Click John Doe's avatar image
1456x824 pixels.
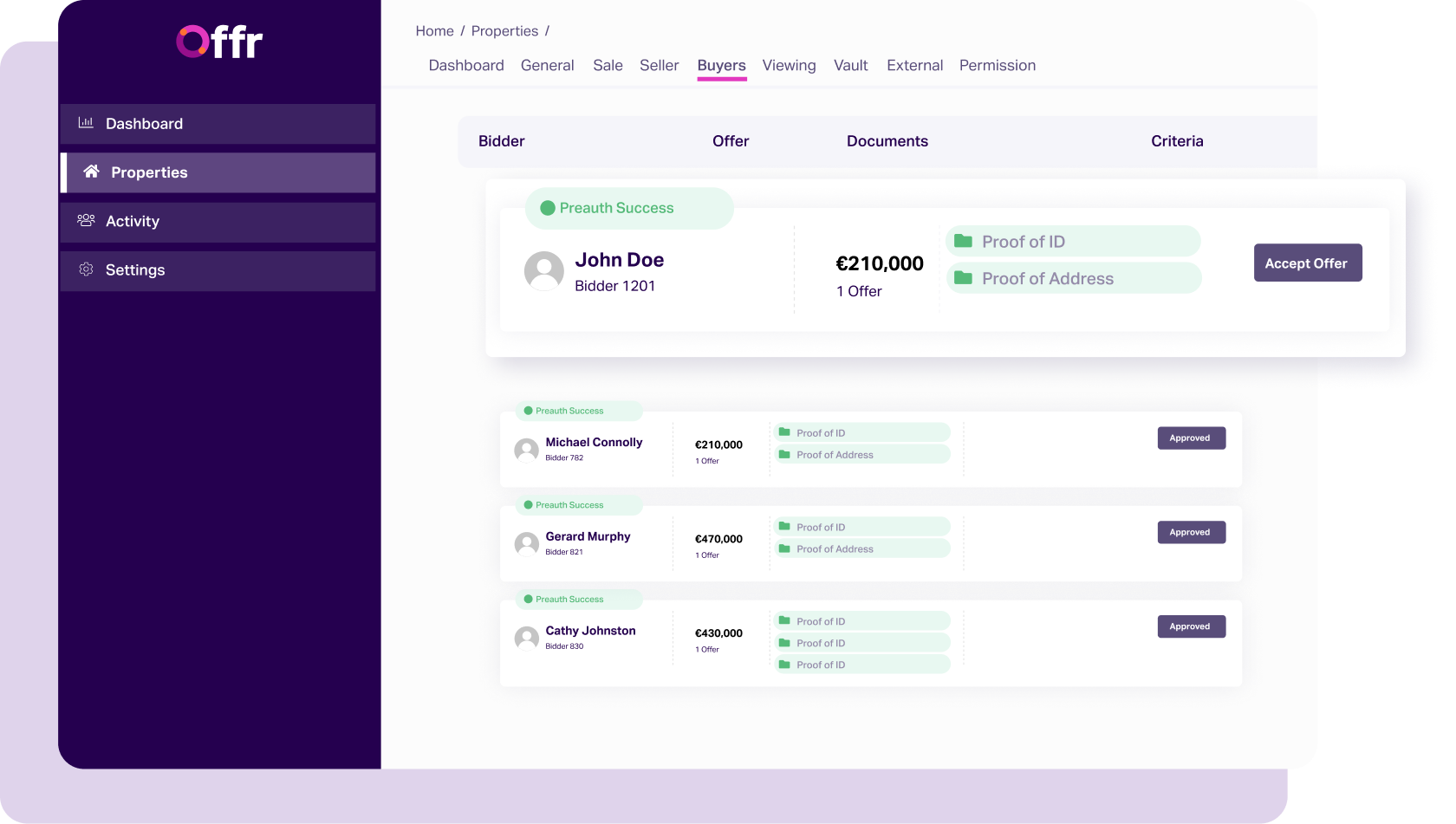(x=544, y=270)
